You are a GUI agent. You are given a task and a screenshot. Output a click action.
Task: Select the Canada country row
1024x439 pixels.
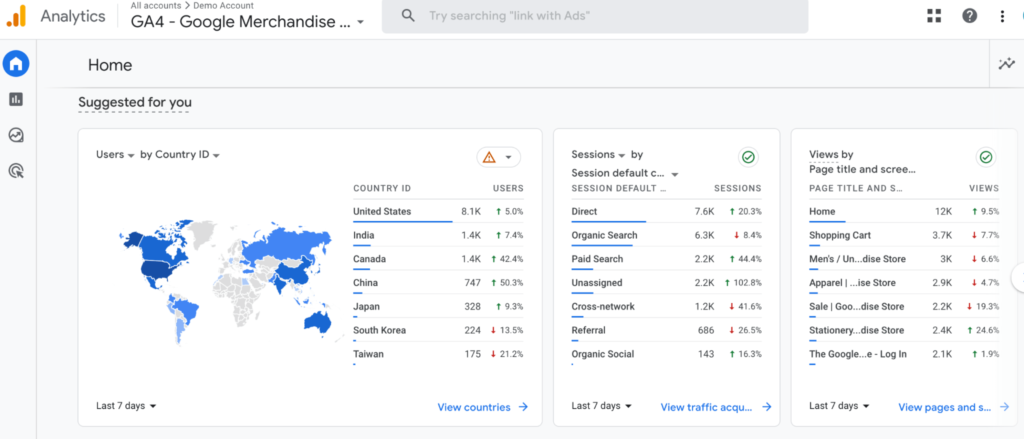(x=438, y=259)
